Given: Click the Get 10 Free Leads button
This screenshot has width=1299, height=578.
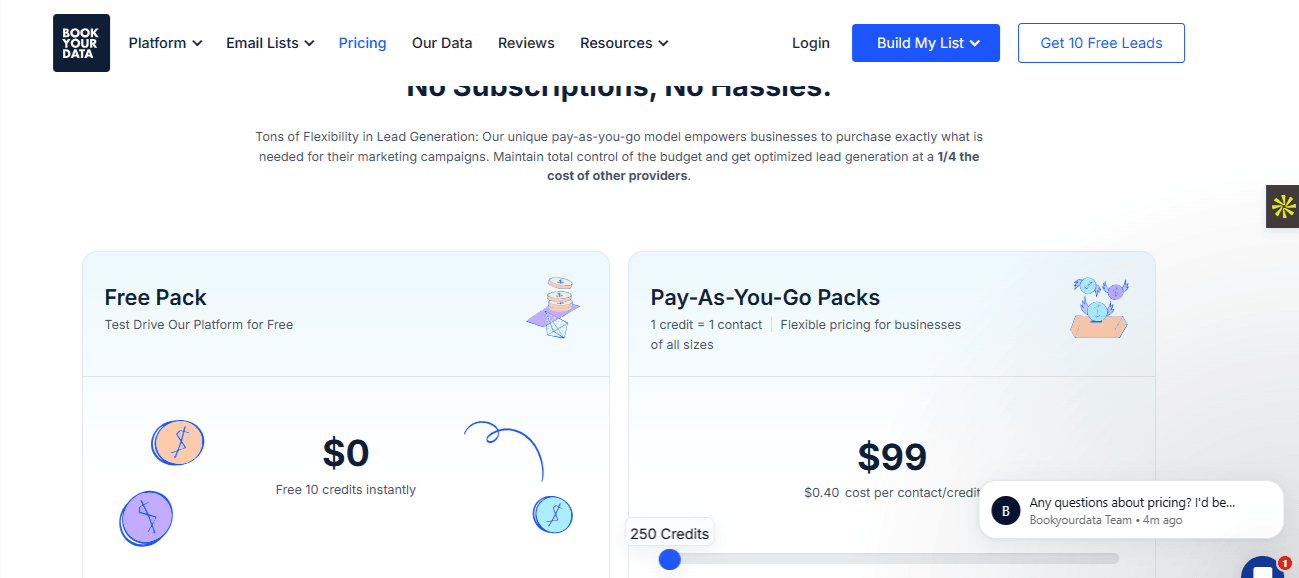Looking at the screenshot, I should click(1101, 43).
